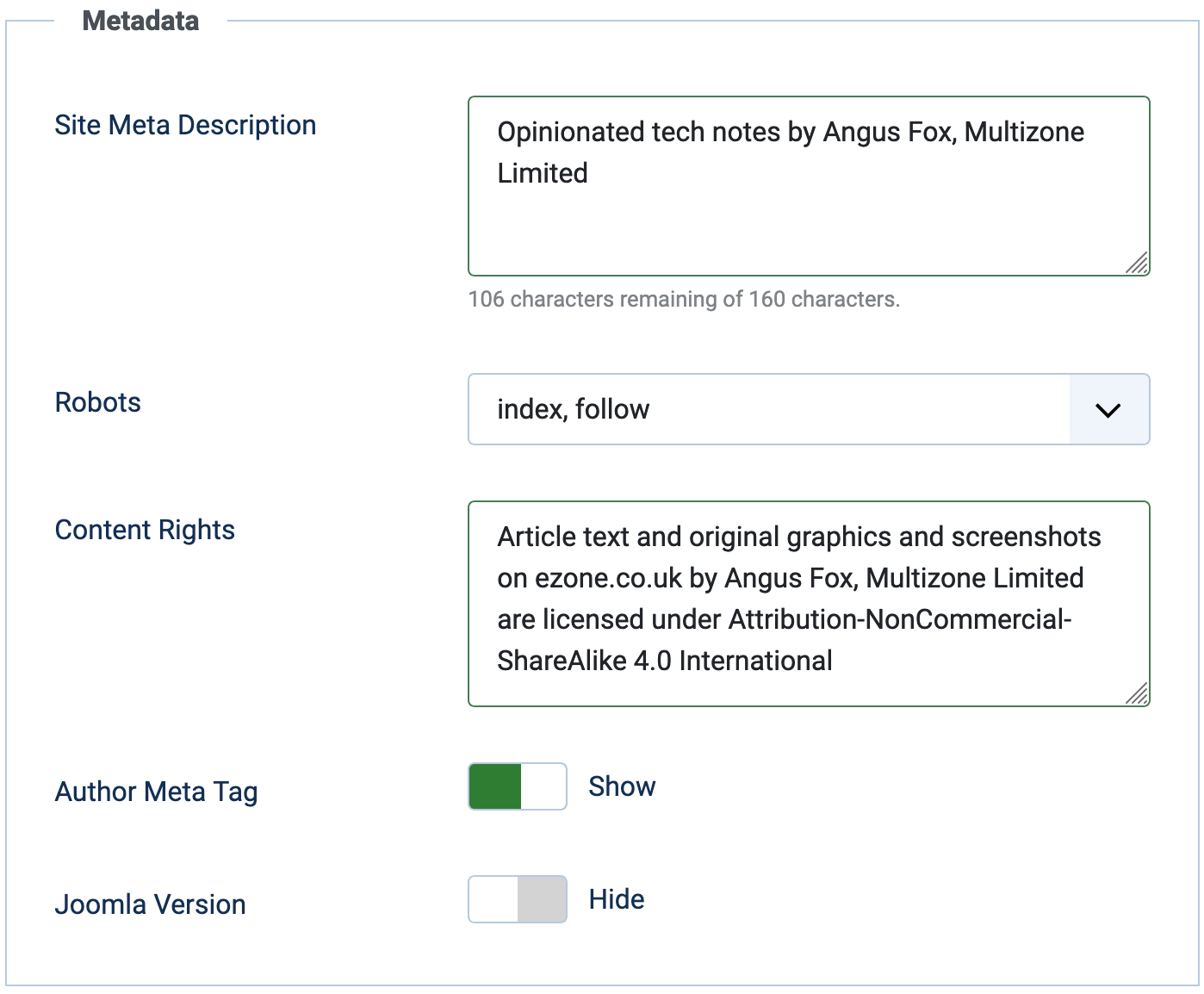Viewport: 1204px width, 994px height.
Task: Click the Joomla Version label
Action: pyautogui.click(x=151, y=905)
